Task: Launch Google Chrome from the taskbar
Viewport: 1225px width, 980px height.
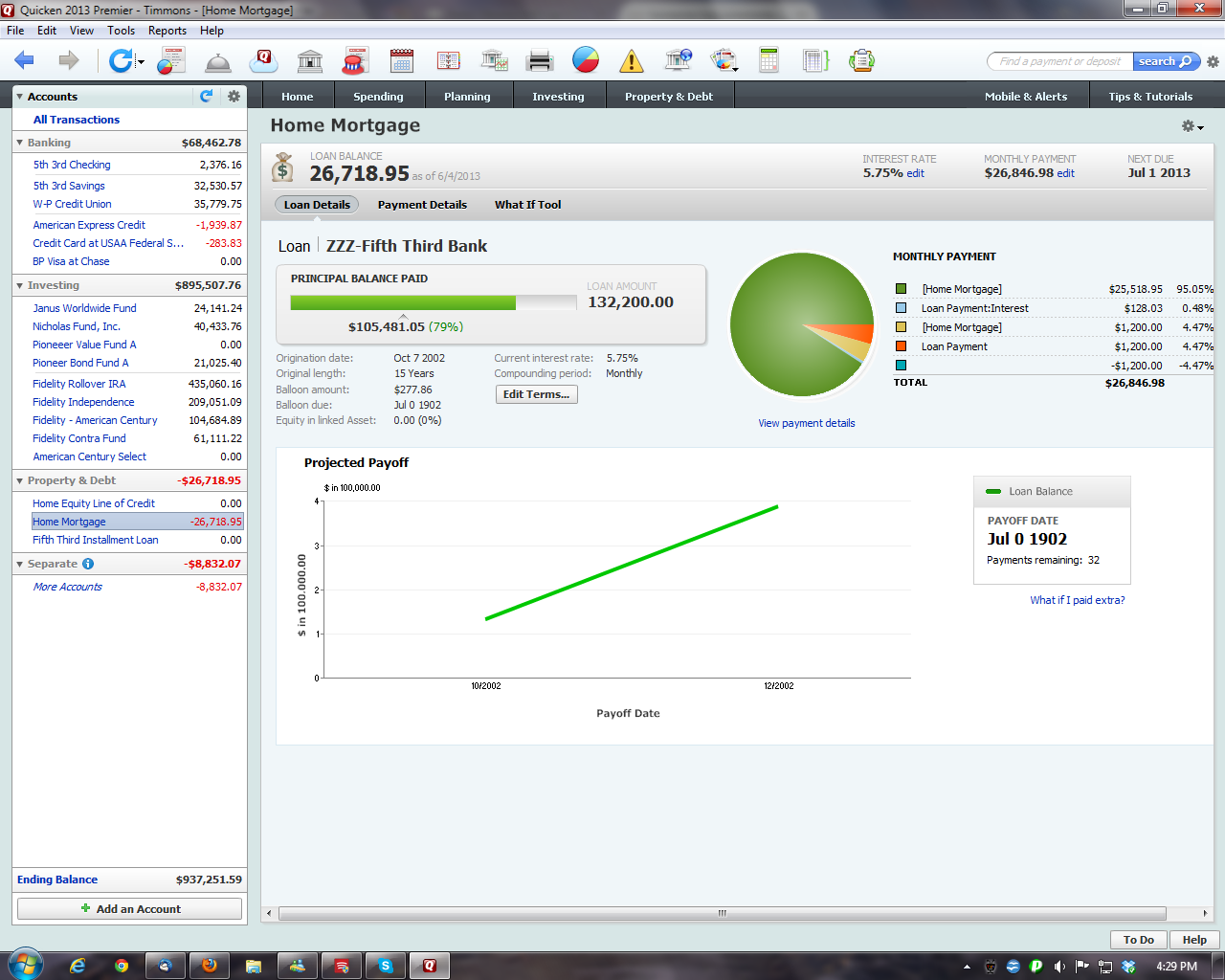Action: (x=122, y=966)
